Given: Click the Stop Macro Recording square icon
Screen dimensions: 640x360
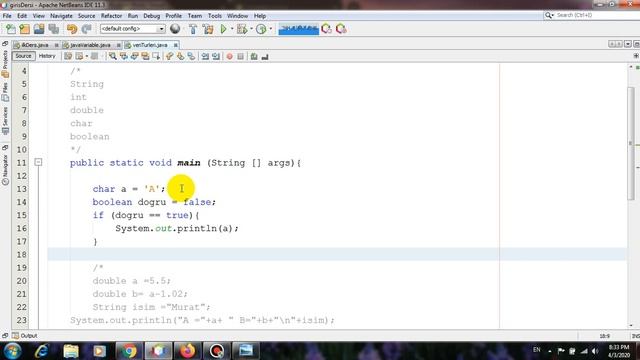Looking at the screenshot, I should coord(240,56).
